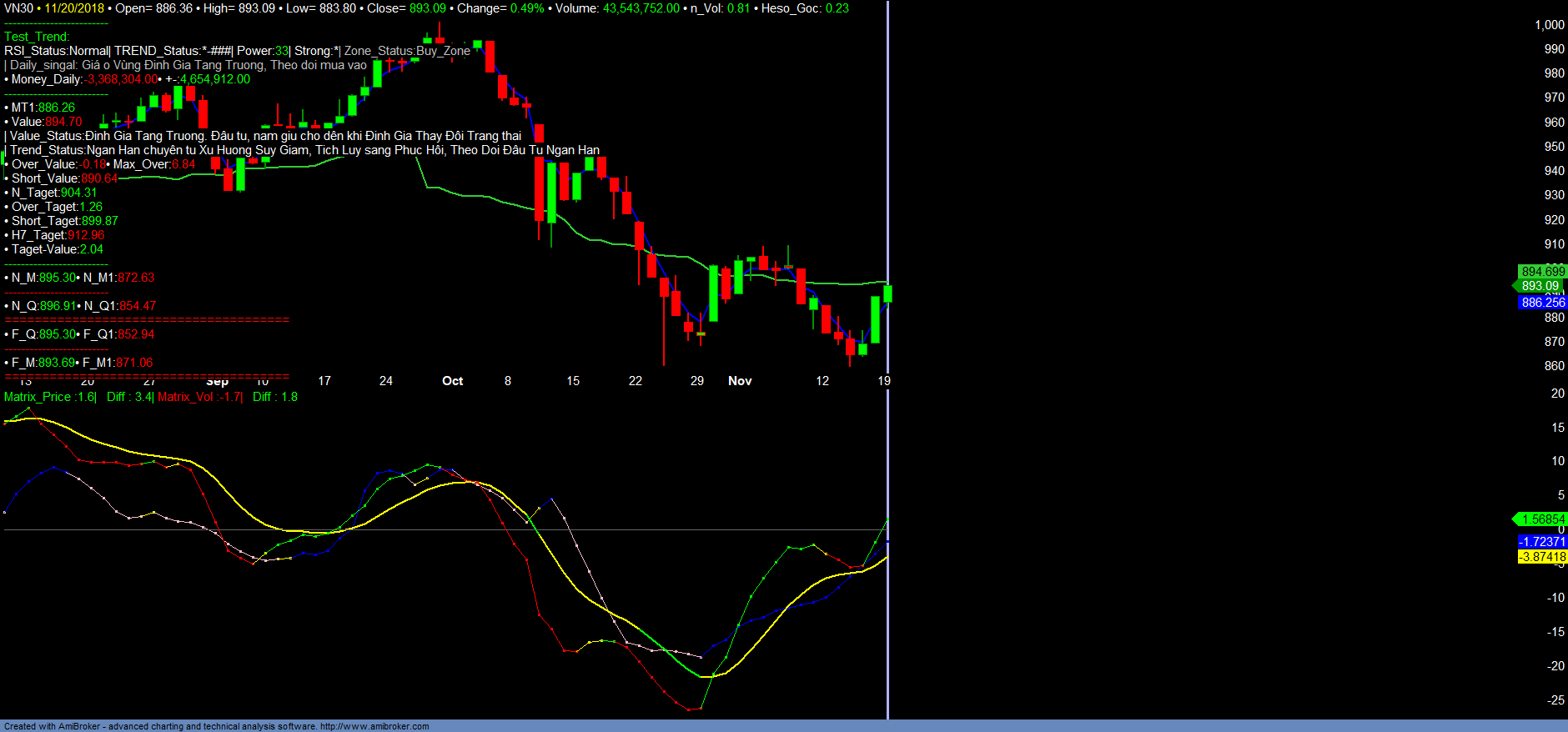Open the amibroker.com link in footer
This screenshot has width=1568, height=732.
click(374, 726)
